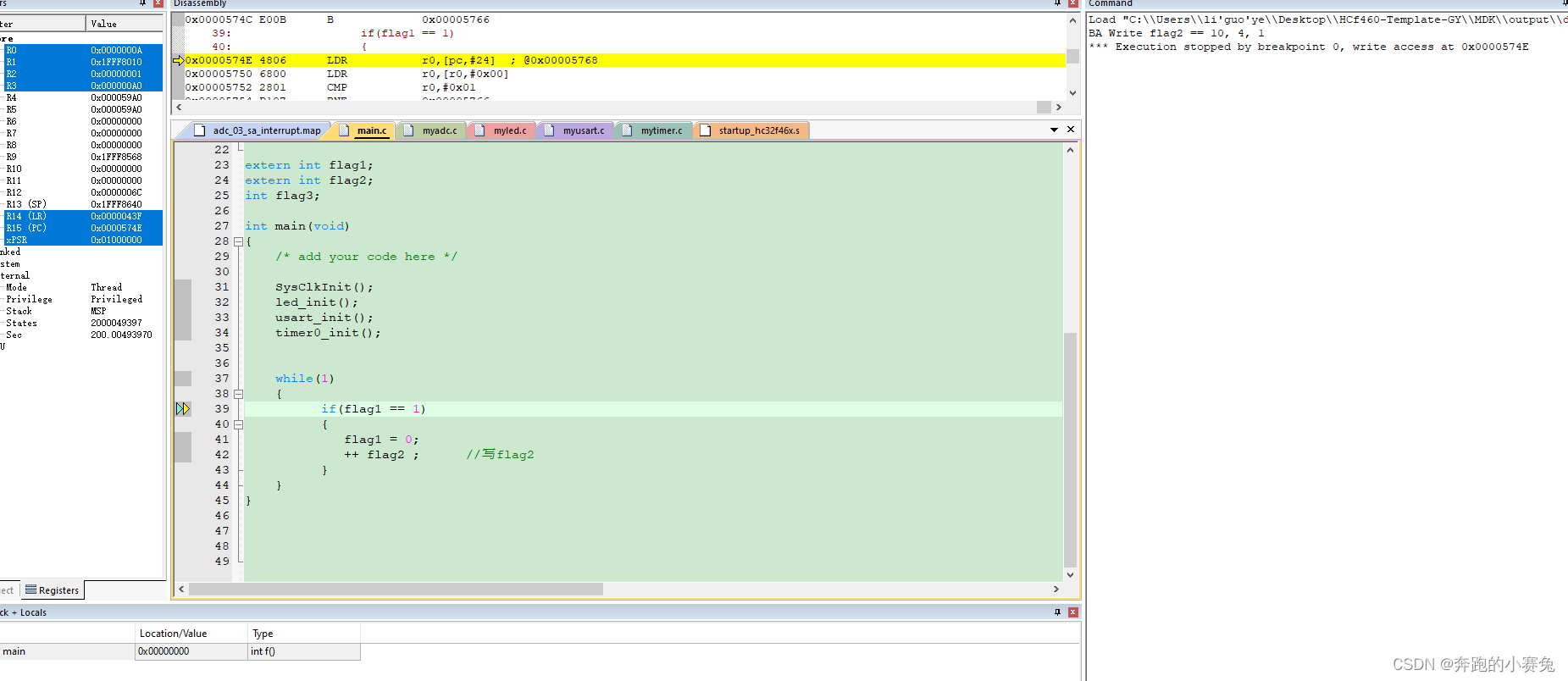Image resolution: width=1568 pixels, height=681 pixels.
Task: Click the current-line arrow marker at line 39
Action: (x=183, y=409)
